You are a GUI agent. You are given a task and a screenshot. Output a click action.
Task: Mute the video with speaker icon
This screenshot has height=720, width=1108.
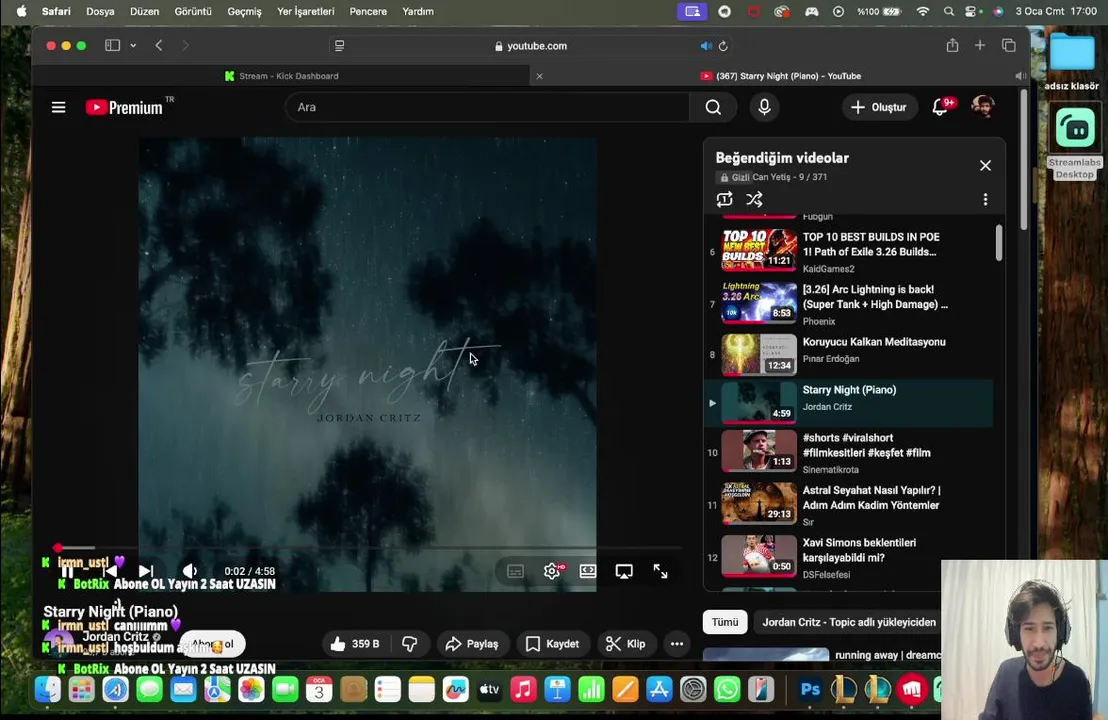(x=189, y=571)
